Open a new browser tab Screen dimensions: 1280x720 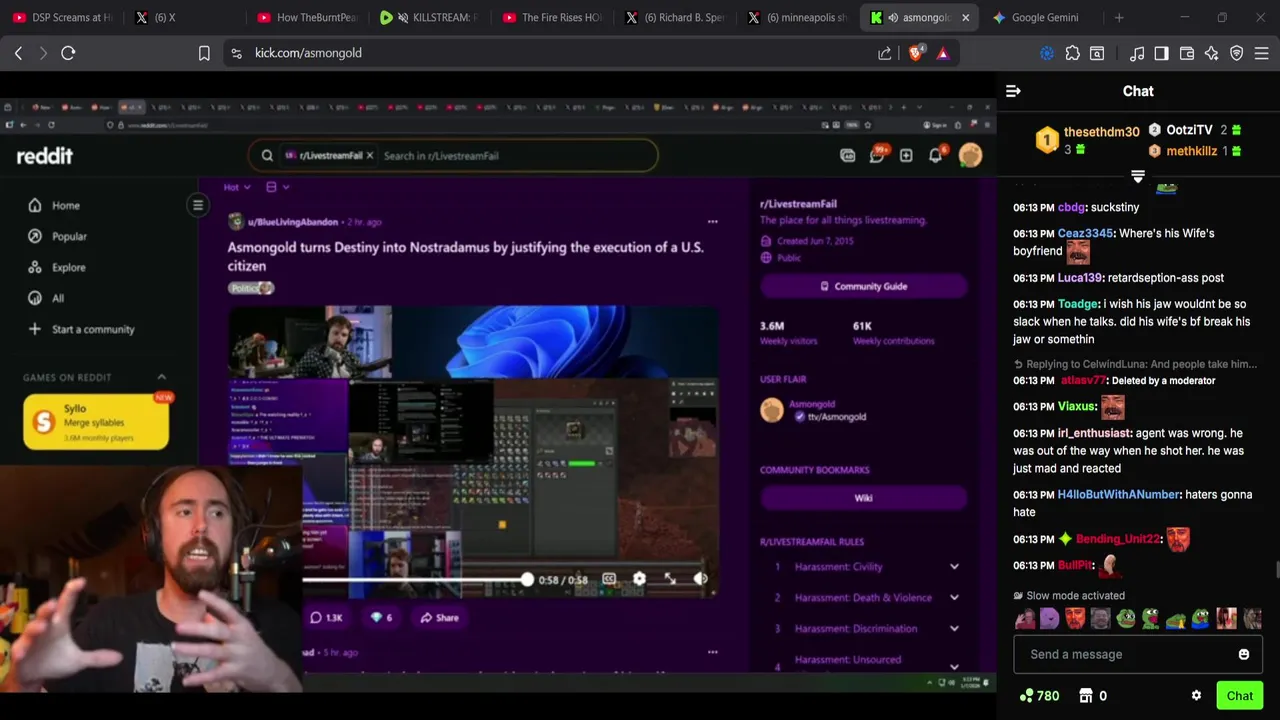pyautogui.click(x=1119, y=17)
